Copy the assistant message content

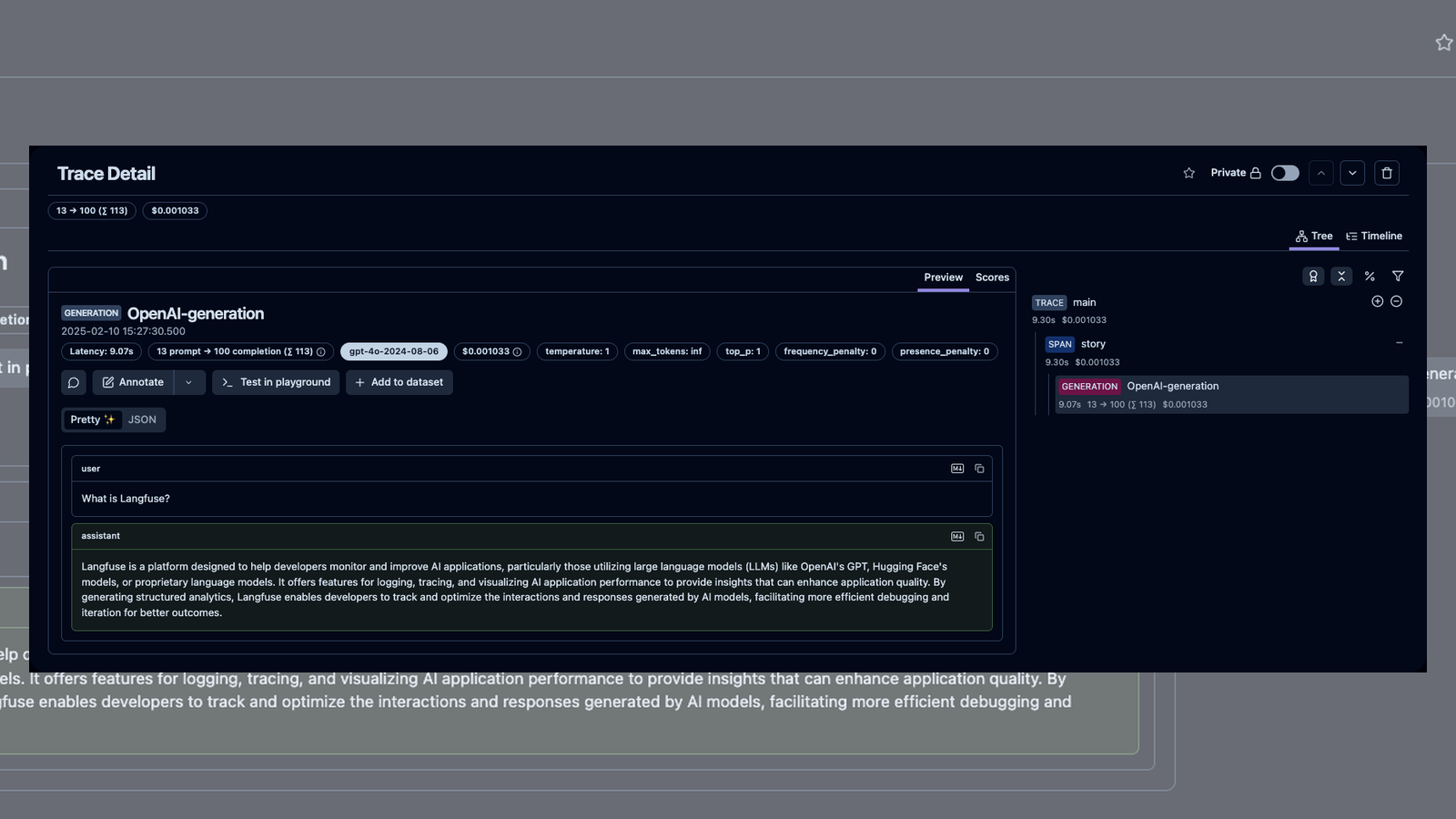click(x=979, y=537)
